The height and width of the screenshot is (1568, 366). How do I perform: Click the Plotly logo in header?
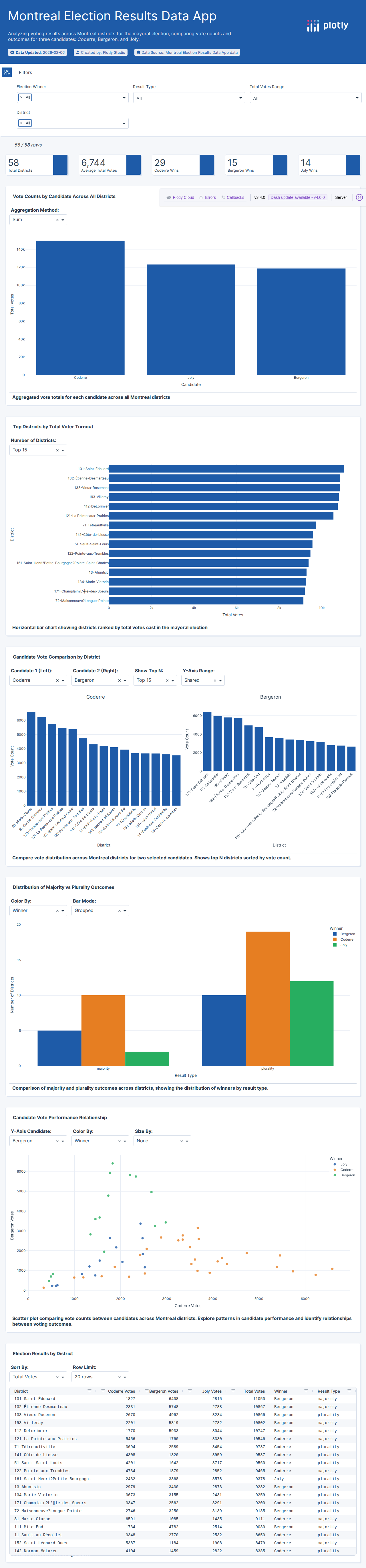pos(328,25)
